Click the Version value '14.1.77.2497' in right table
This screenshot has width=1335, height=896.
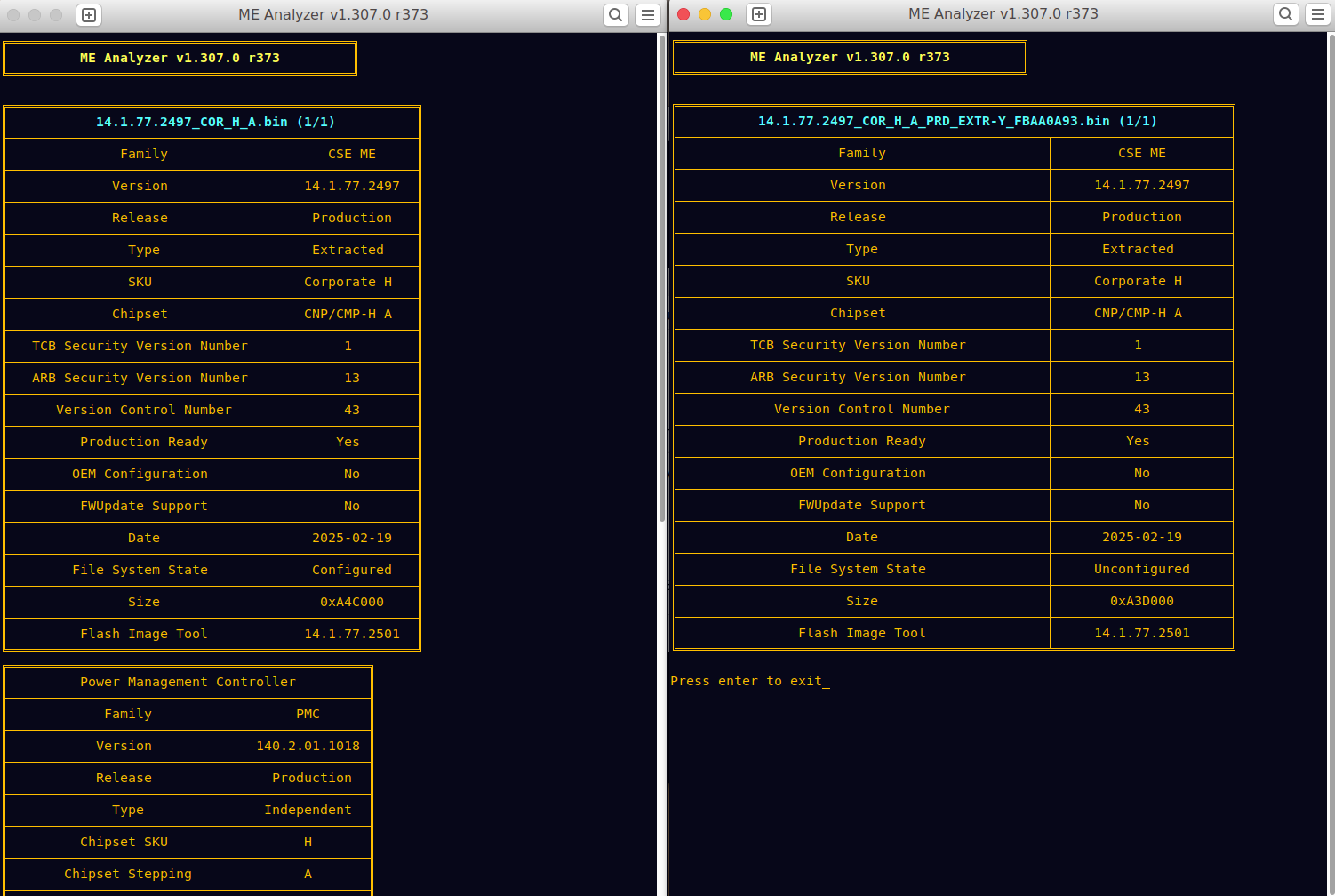[x=1142, y=185]
